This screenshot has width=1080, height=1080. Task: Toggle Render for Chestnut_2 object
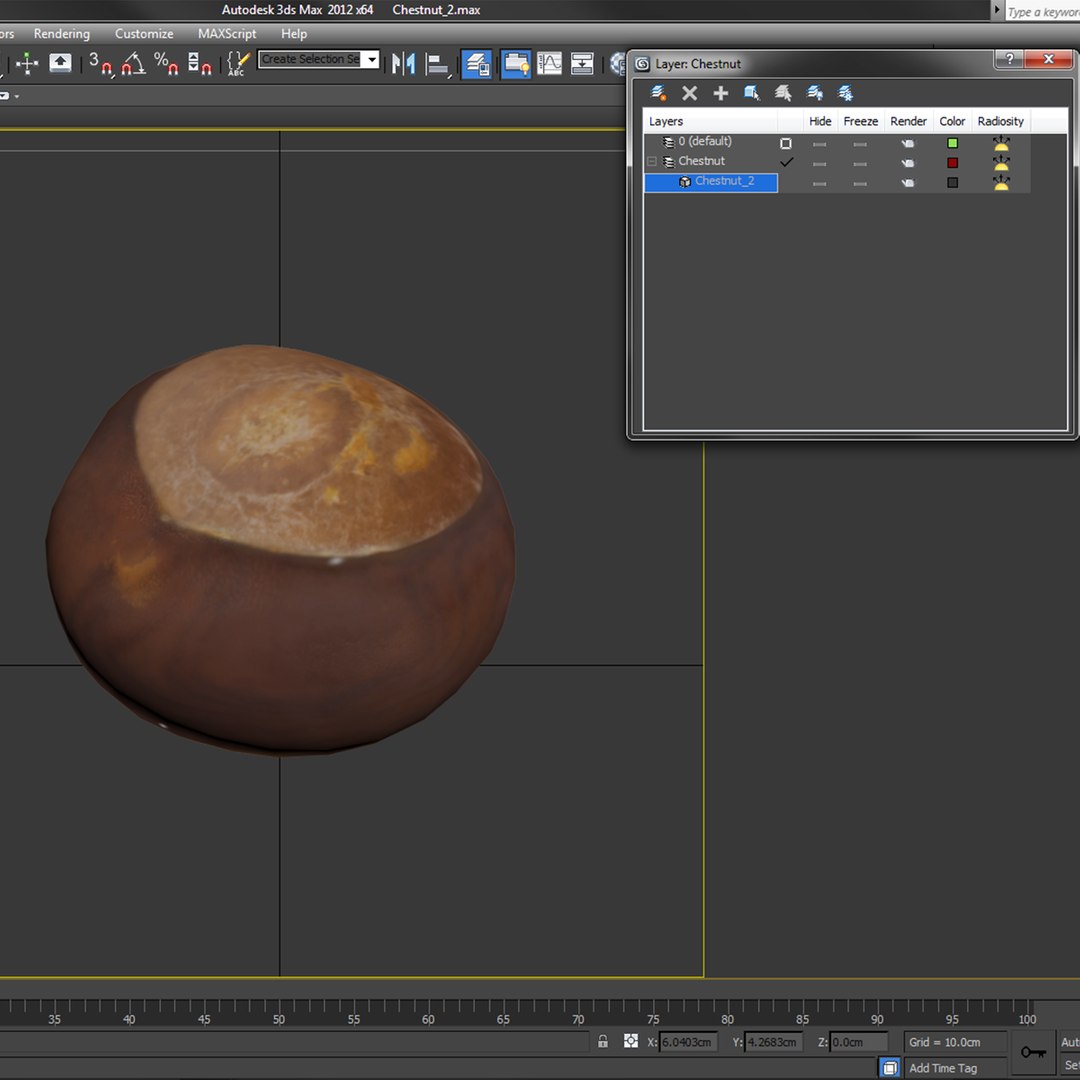(x=908, y=183)
